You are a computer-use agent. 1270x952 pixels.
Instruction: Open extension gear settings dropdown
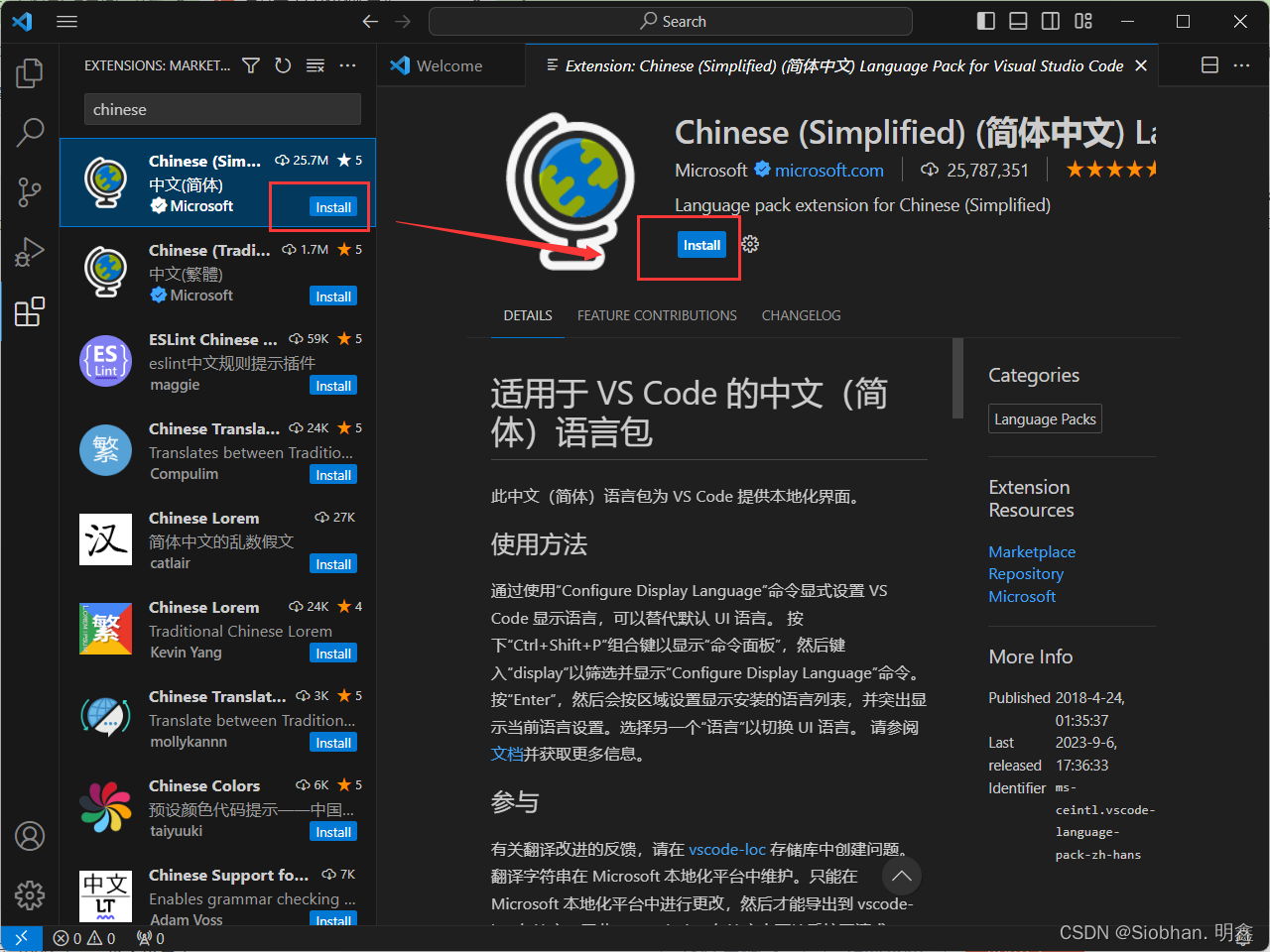pos(750,245)
